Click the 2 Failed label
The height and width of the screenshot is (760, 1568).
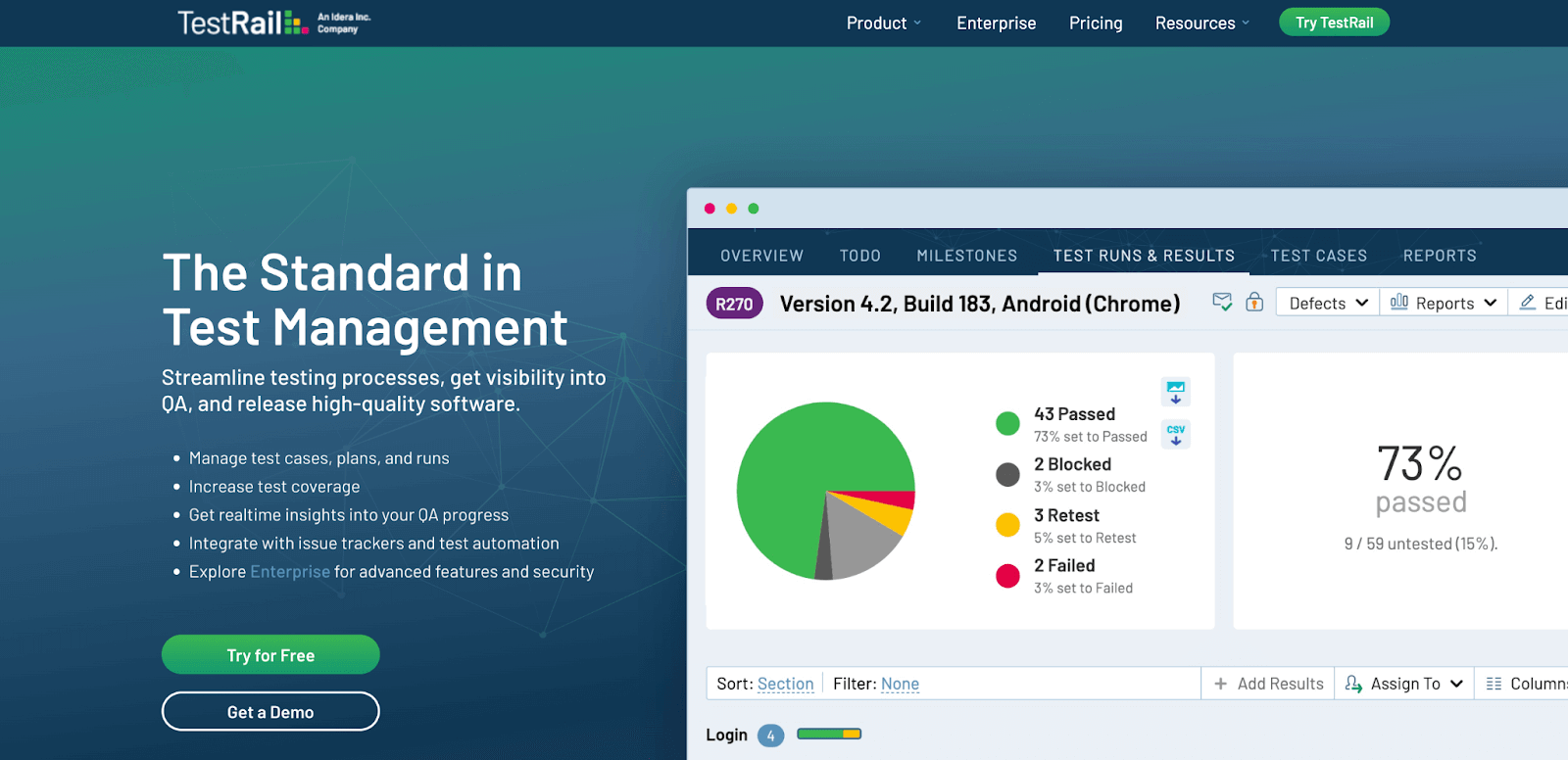tap(1064, 565)
